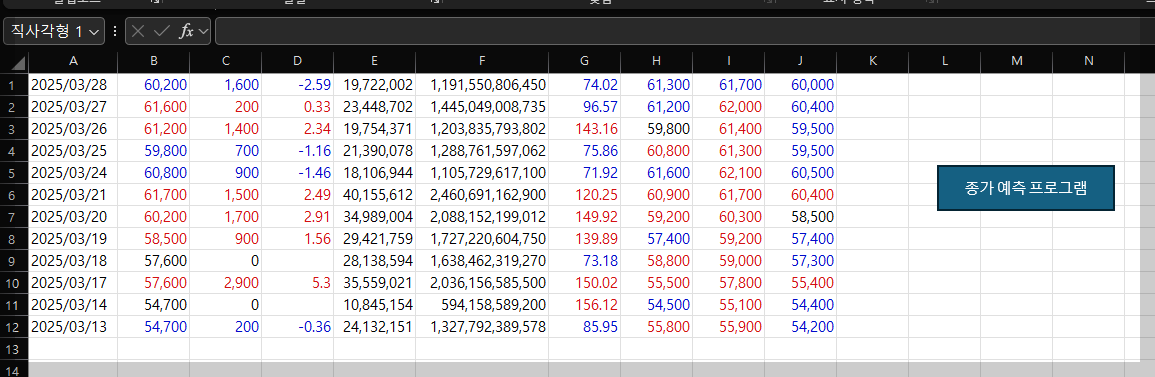Screen dimensions: 1155x377
Task: Click the cell with value 55,500
Action: 656,283
